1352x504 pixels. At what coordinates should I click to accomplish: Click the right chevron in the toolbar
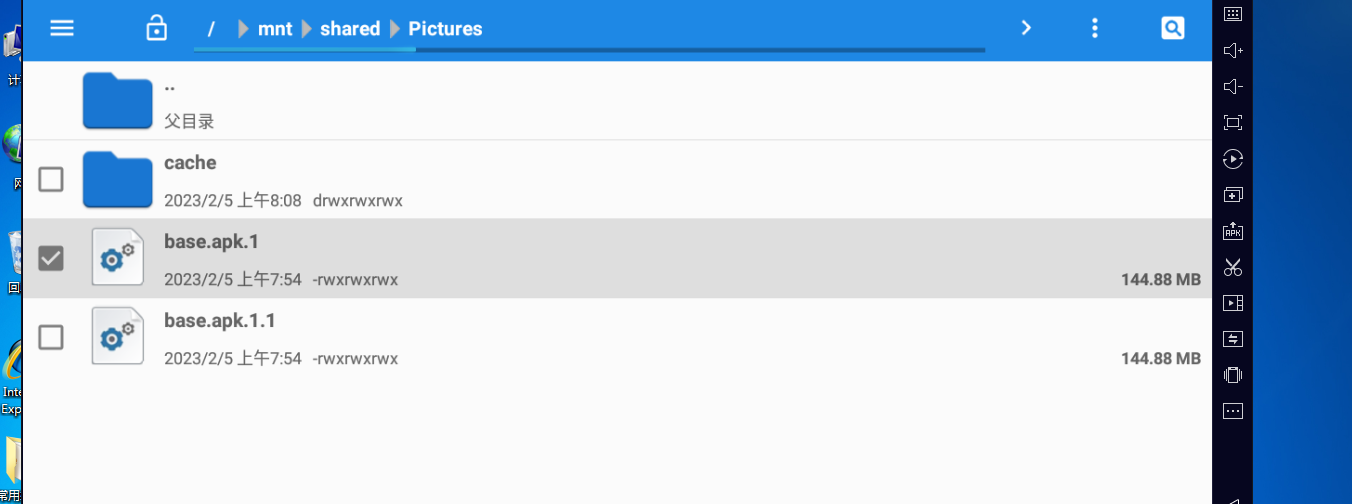[x=1026, y=28]
